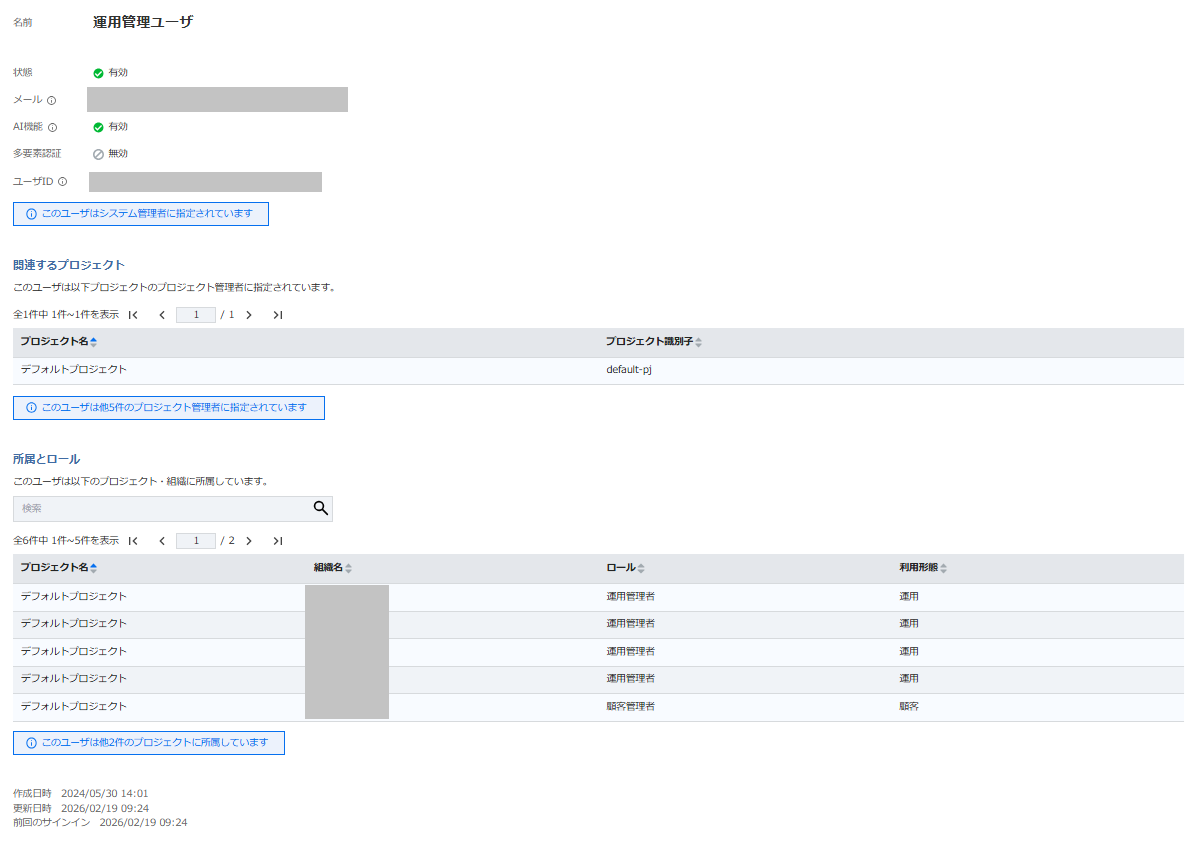The image size is (1199, 847).
Task: Sort 関連するプロジェクト table by プロジェクト名
Action: pyautogui.click(x=93, y=342)
